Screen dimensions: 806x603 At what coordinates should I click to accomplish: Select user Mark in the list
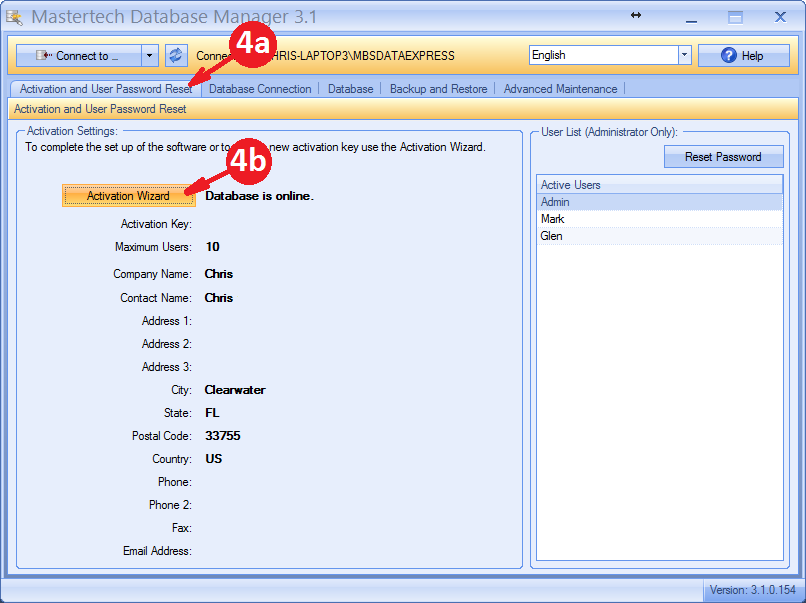point(660,219)
